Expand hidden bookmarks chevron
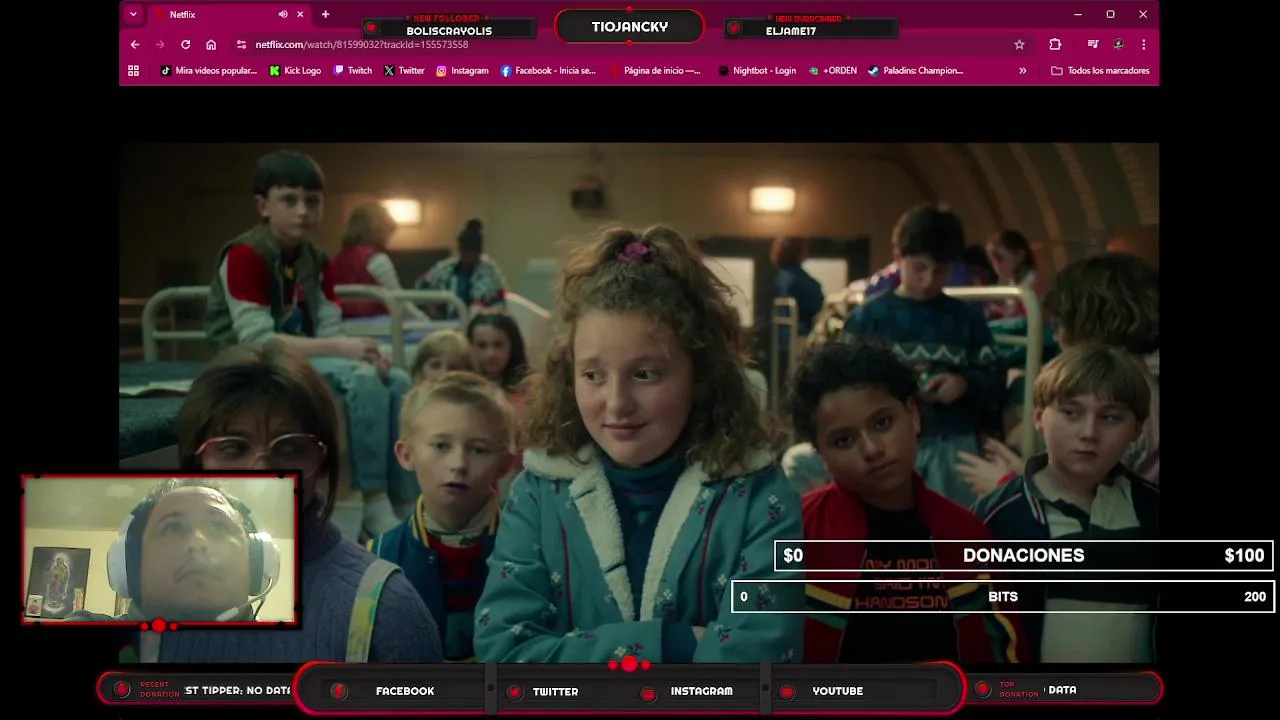This screenshot has height=720, width=1280. coord(1022,70)
